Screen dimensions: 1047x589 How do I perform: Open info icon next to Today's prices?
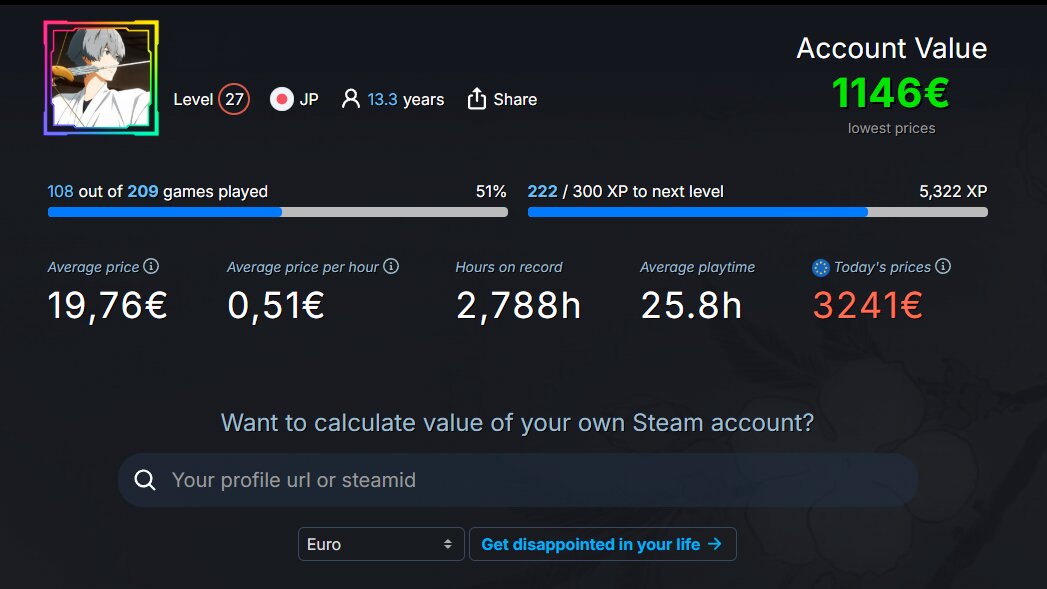pos(943,266)
